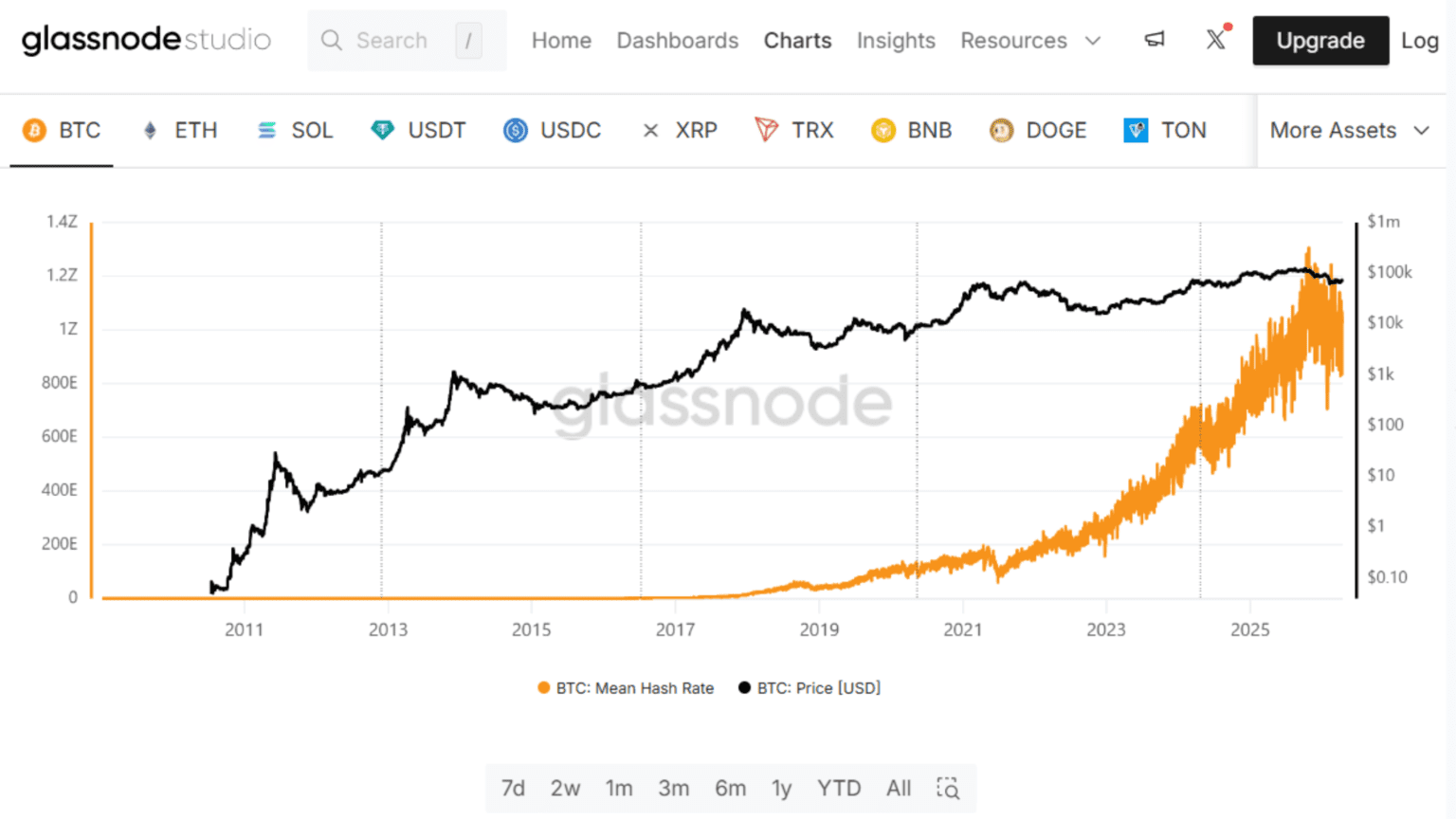
Task: Expand the More Assets dropdown
Action: pyautogui.click(x=1348, y=130)
